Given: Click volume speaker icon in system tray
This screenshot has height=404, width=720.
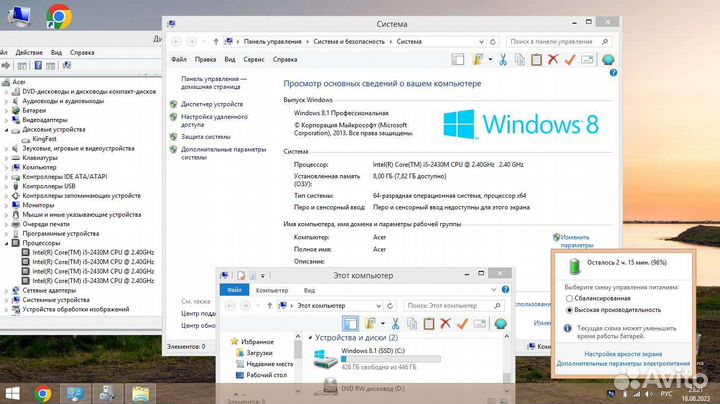Looking at the screenshot, I should (x=648, y=394).
